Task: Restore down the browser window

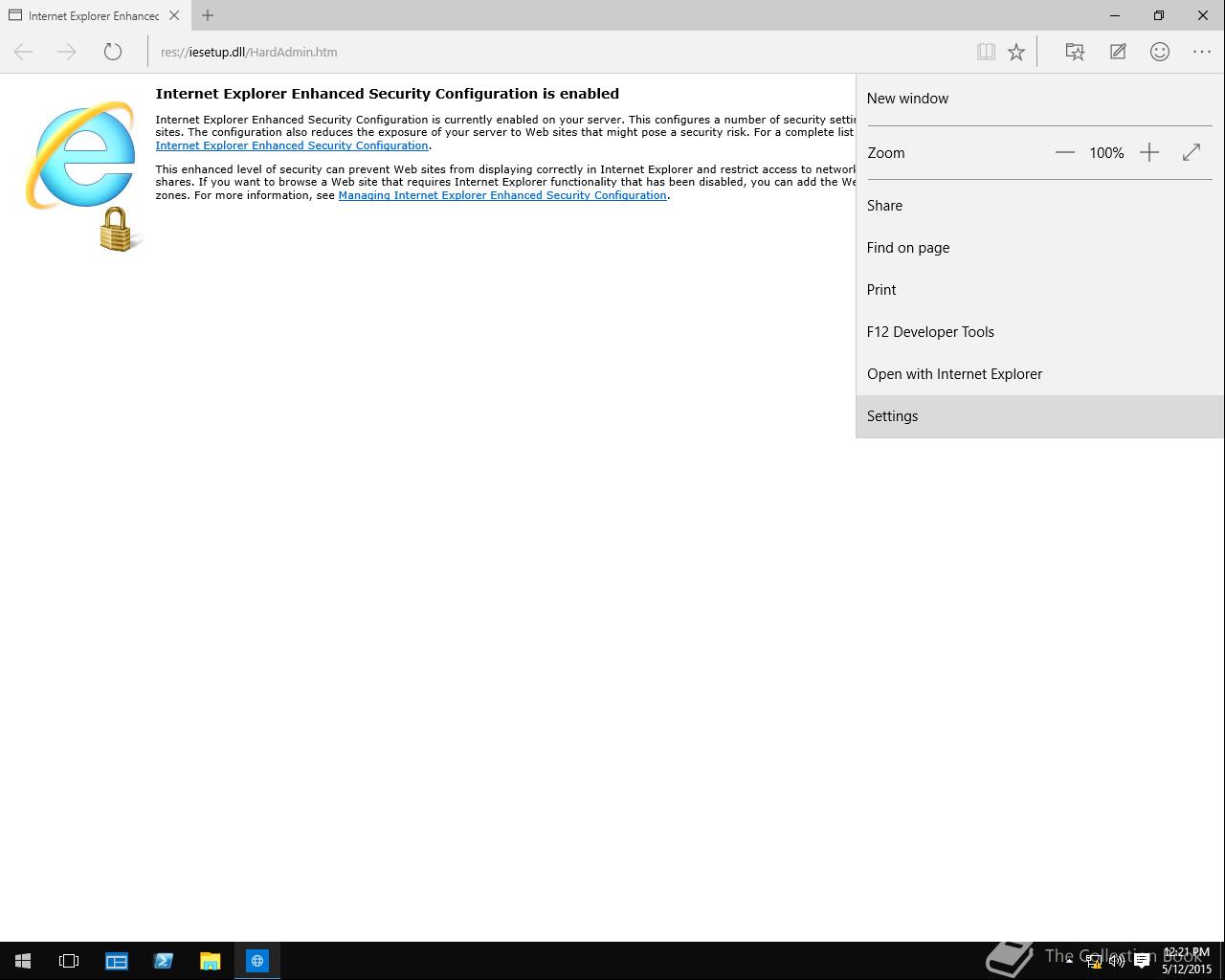Action: pos(1159,15)
